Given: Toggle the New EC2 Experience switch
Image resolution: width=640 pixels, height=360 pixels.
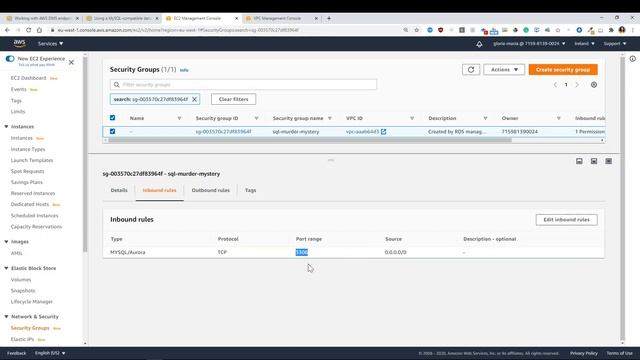Looking at the screenshot, I should 10,59.
